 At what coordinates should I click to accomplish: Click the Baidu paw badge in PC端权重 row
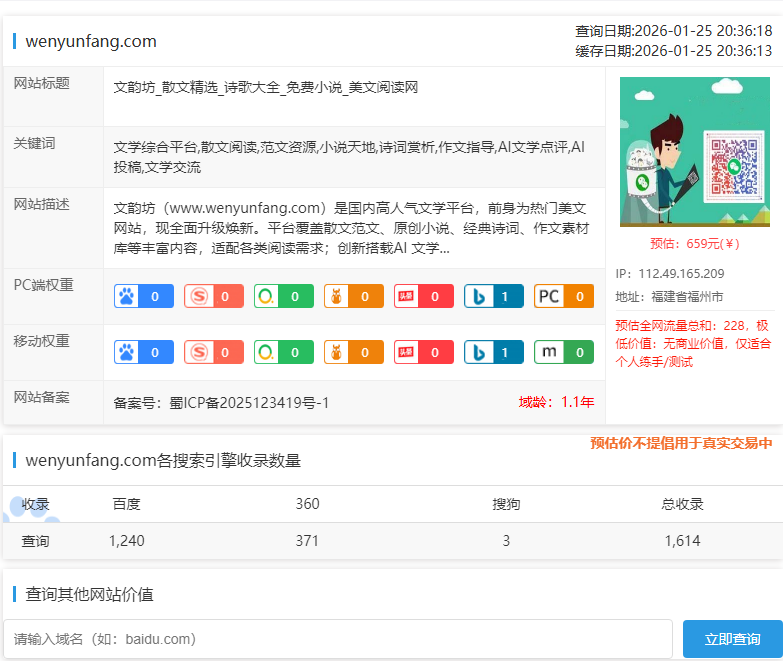coord(144,296)
